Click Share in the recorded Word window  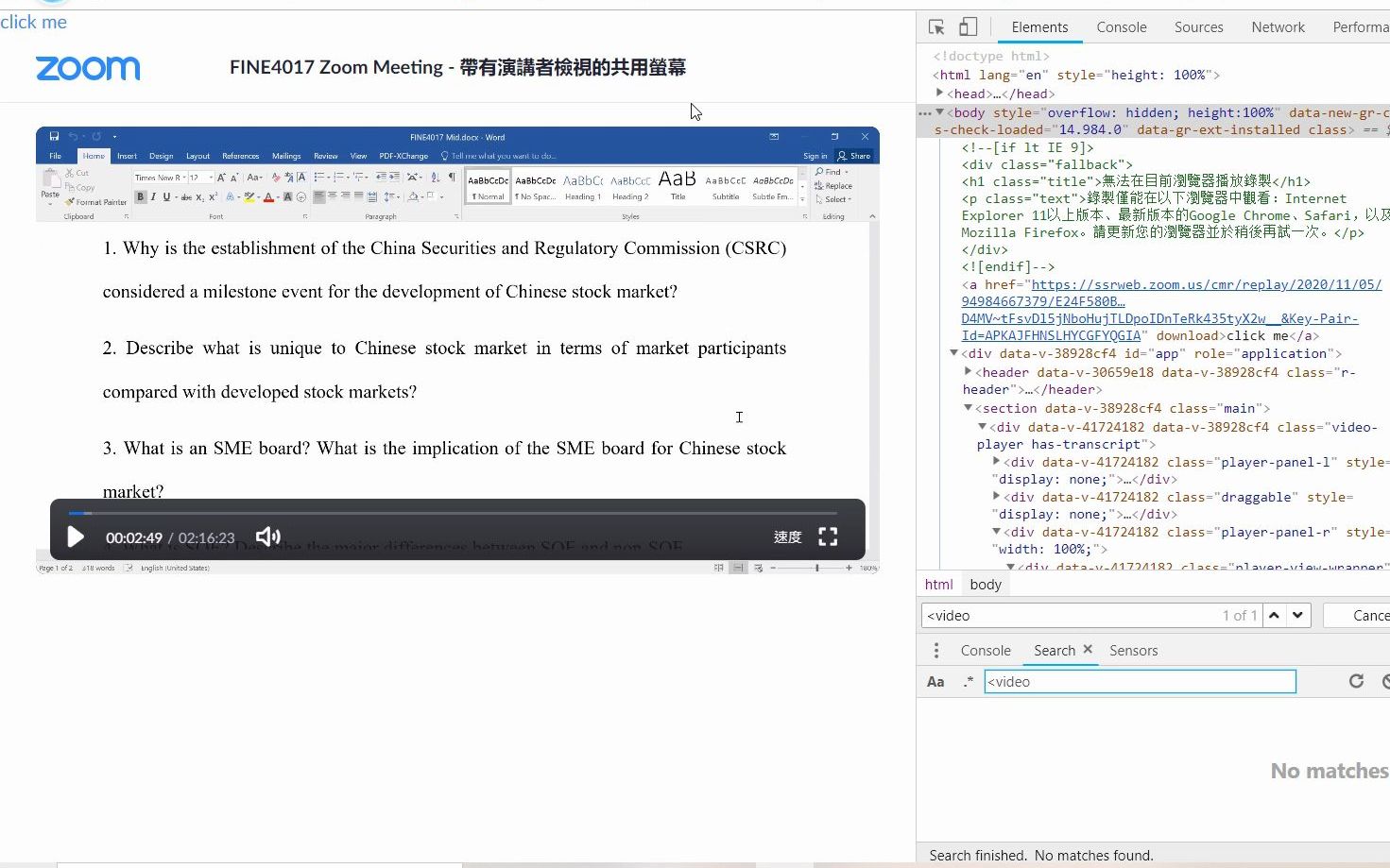click(854, 156)
